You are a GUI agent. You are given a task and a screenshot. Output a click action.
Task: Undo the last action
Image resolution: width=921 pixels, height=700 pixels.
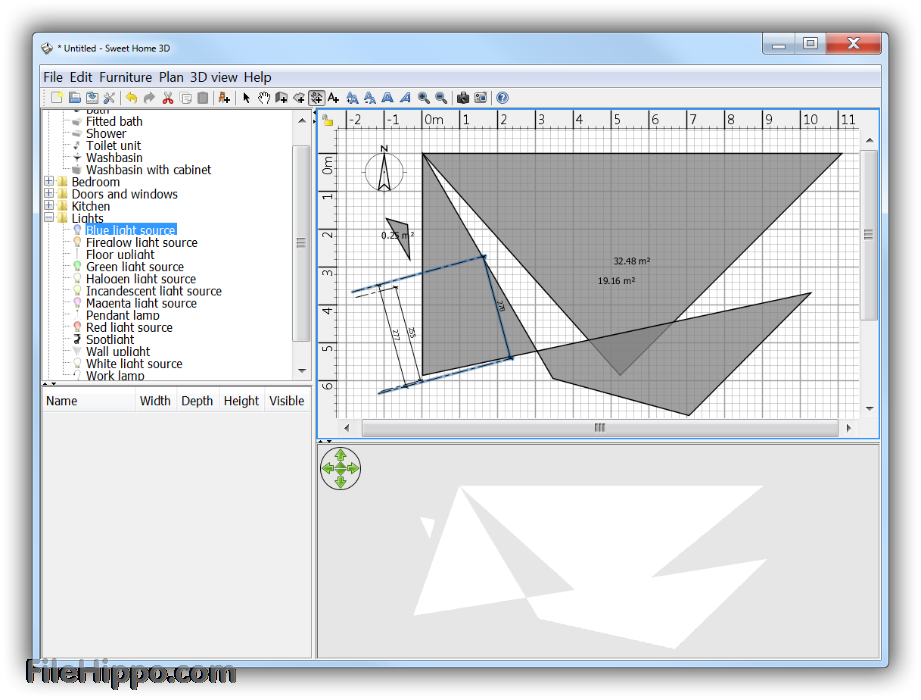tap(132, 98)
